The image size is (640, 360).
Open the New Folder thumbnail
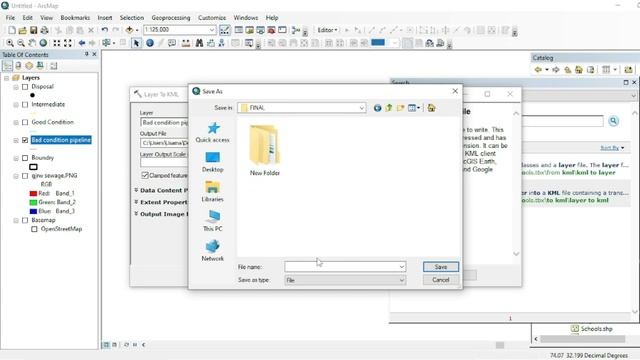coord(265,150)
